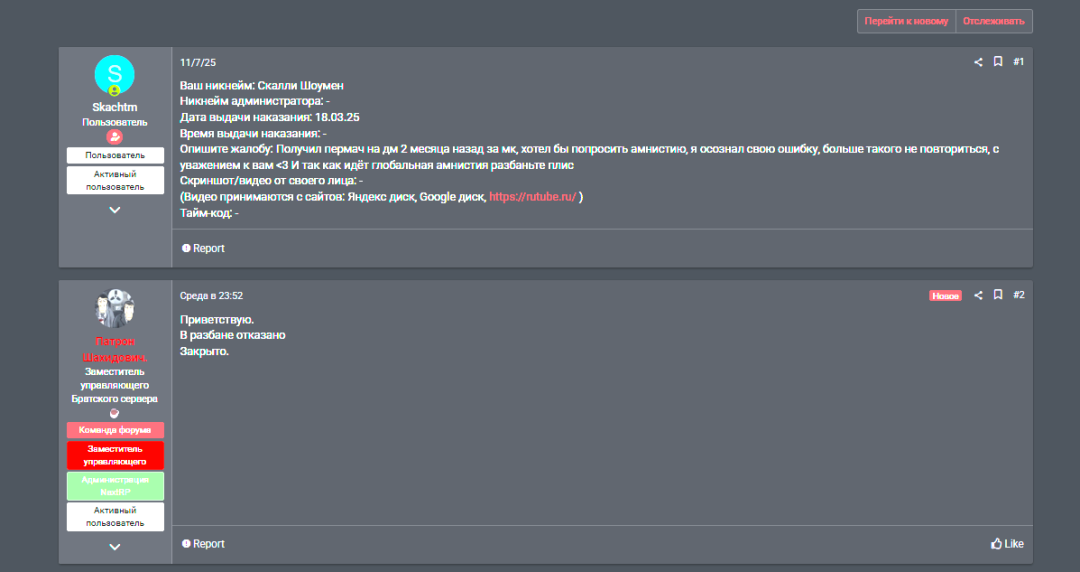Expand Skachtm's user info chevron
The height and width of the screenshot is (572, 1080).
click(x=115, y=210)
